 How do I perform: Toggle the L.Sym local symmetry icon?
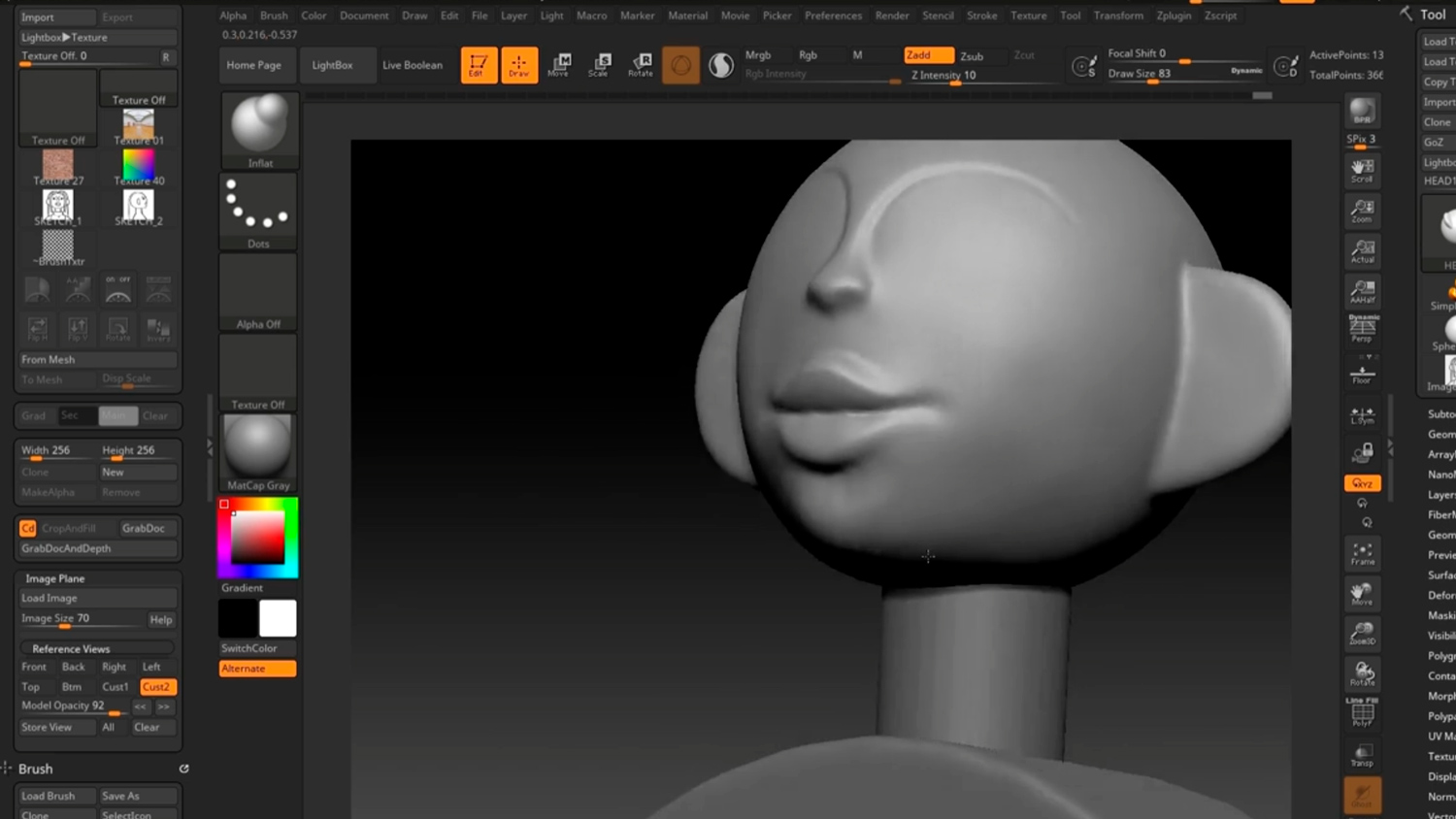point(1363,415)
